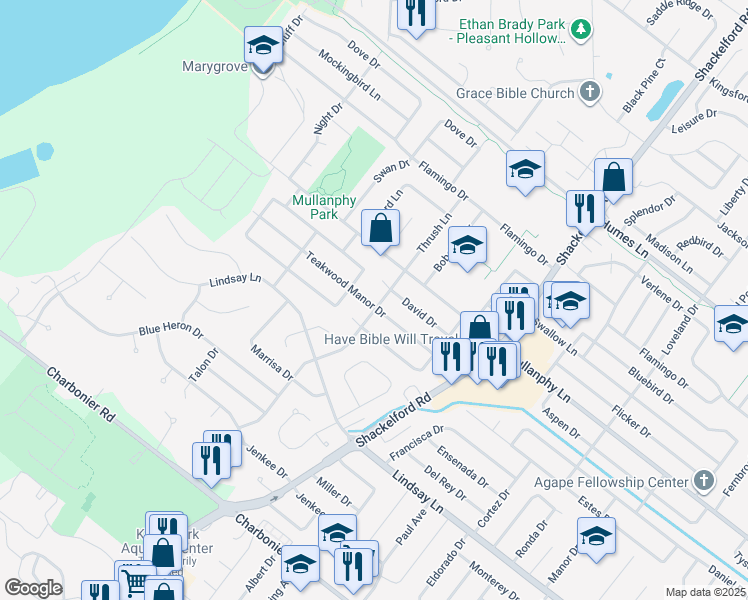The width and height of the screenshot is (748, 600).
Task: Select the shopping bag marker near Mullanphy Park
Action: [380, 228]
